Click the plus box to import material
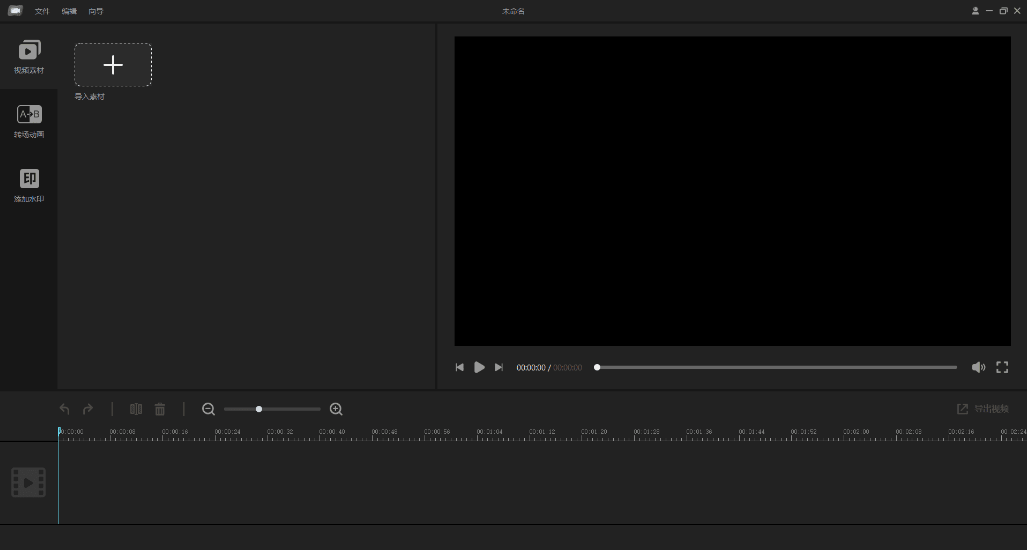This screenshot has height=550, width=1027. coord(113,65)
